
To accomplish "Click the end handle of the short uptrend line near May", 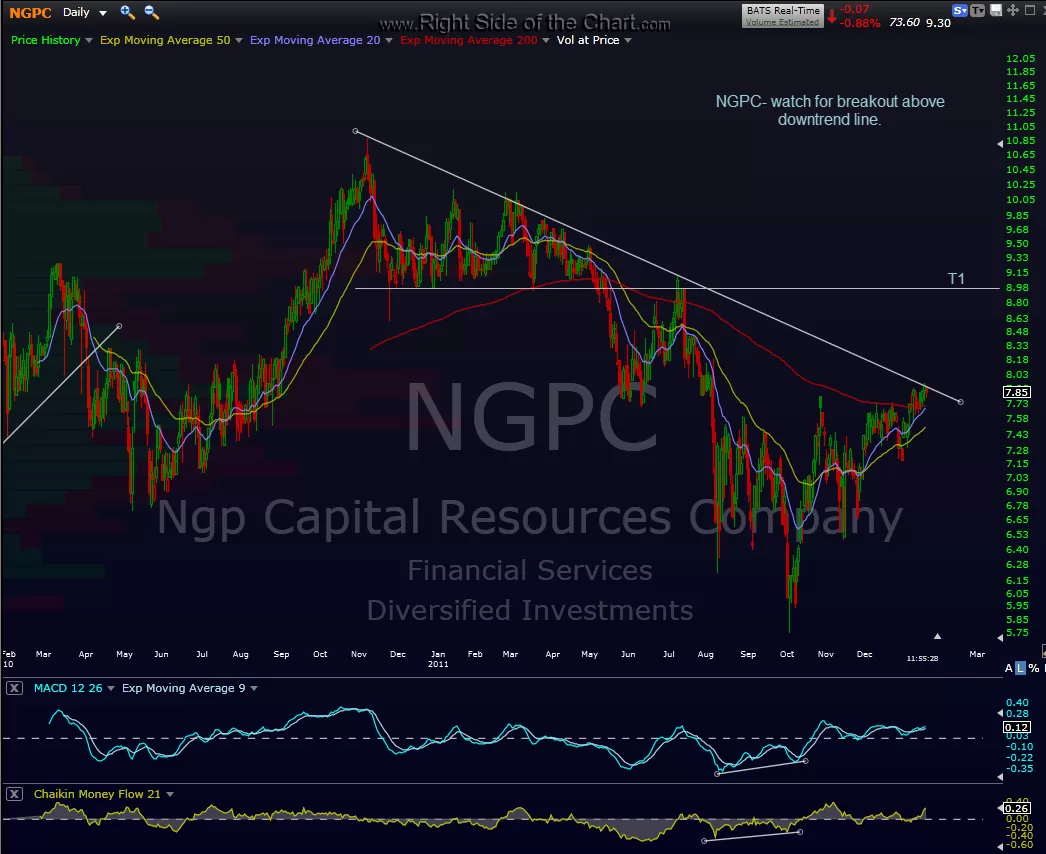I will pyautogui.click(x=119, y=326).
